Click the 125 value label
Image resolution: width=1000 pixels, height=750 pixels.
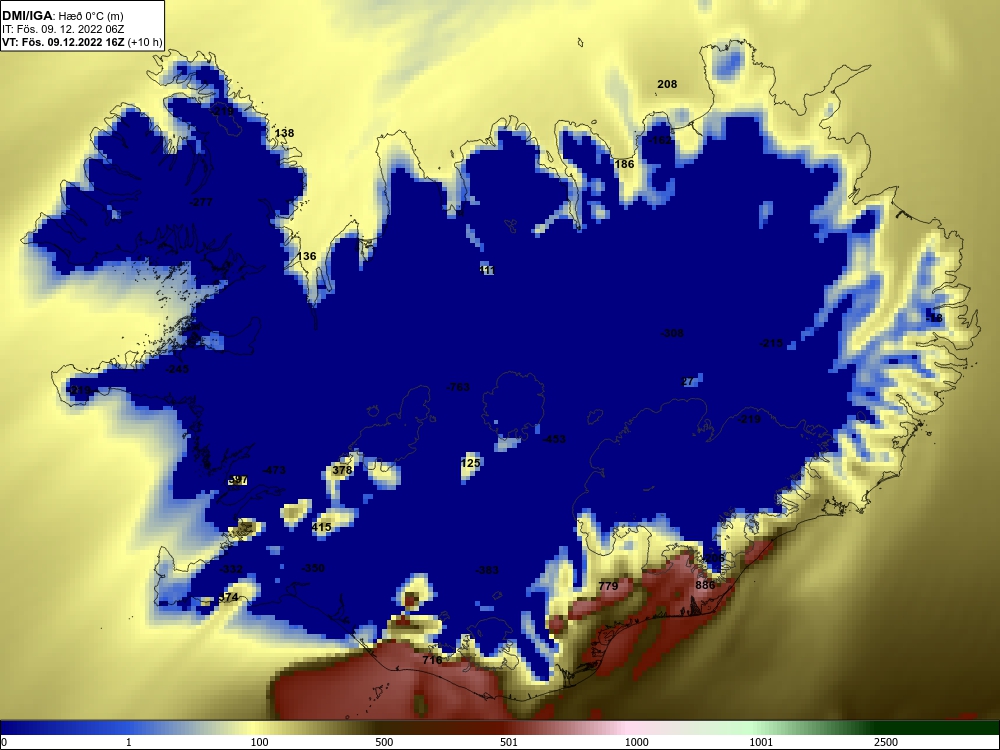470,463
